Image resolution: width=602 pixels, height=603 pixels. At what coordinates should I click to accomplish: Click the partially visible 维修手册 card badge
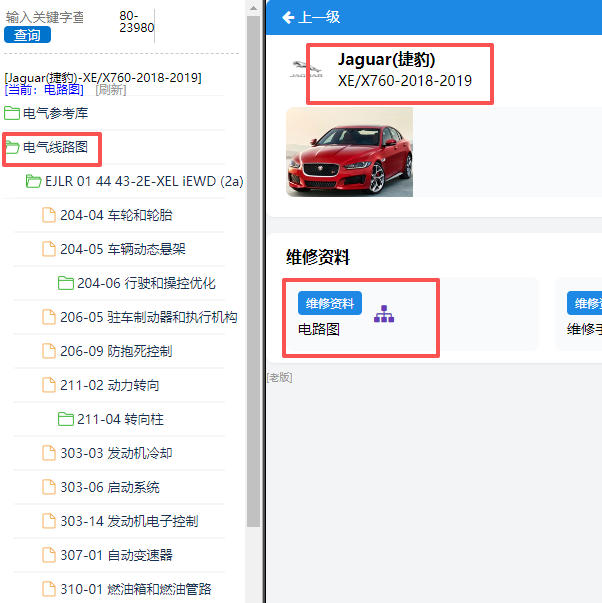click(x=584, y=303)
